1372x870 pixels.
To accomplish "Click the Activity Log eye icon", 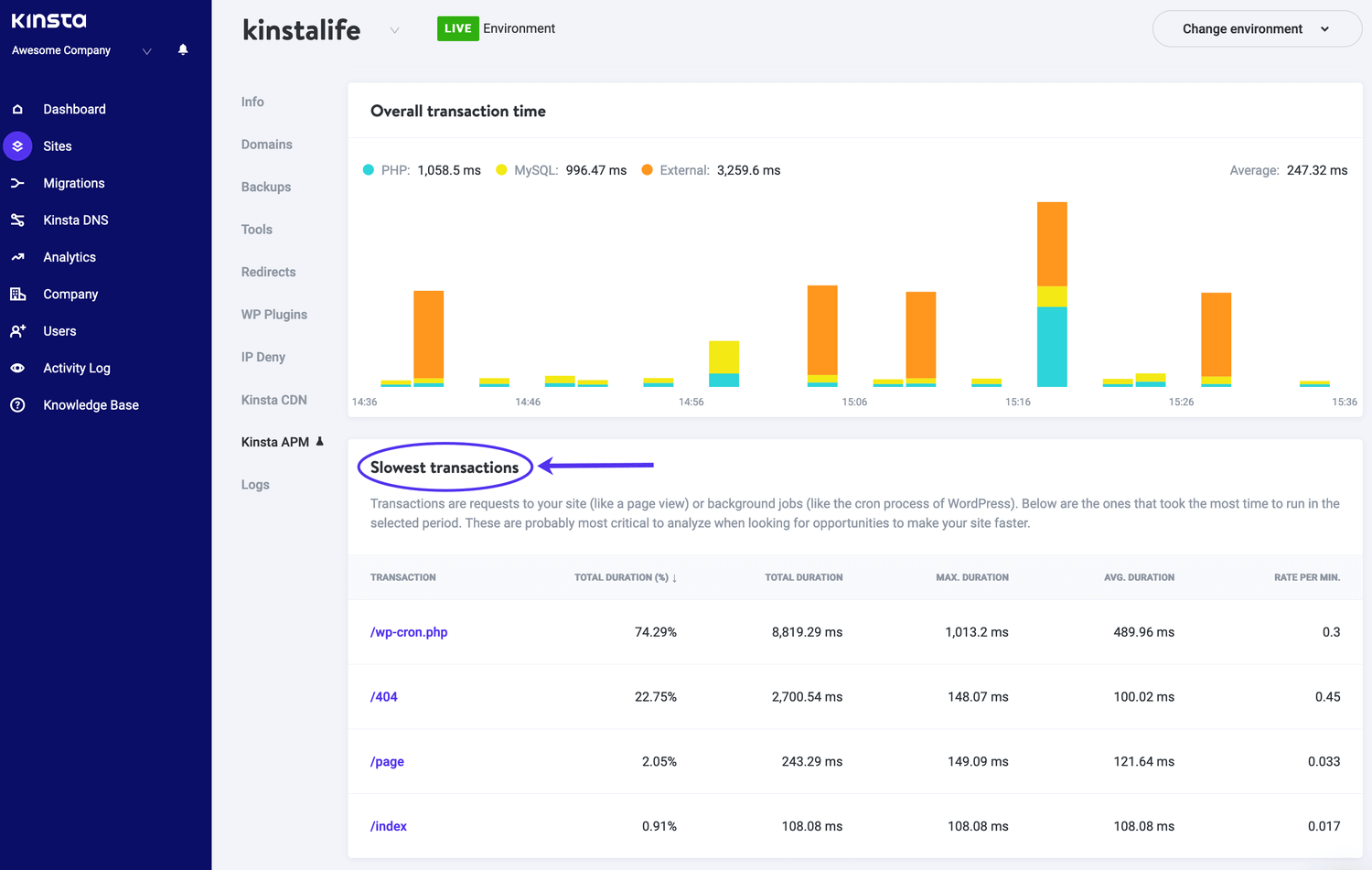I will pos(17,368).
